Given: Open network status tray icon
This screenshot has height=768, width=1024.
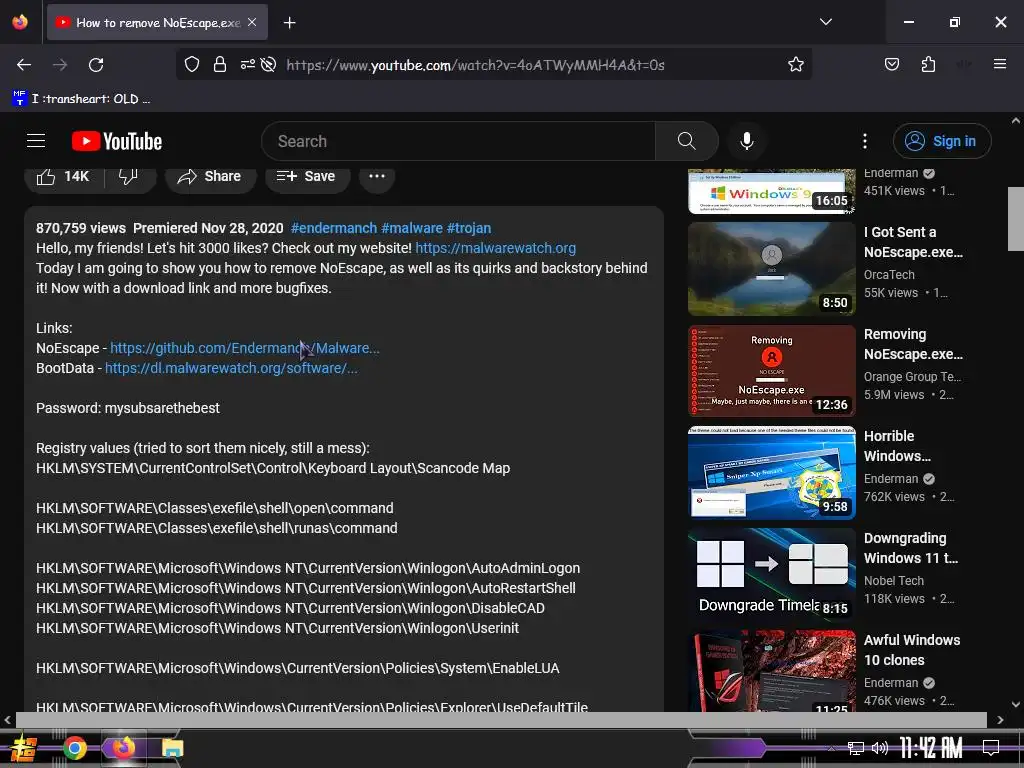Looking at the screenshot, I should [x=856, y=748].
